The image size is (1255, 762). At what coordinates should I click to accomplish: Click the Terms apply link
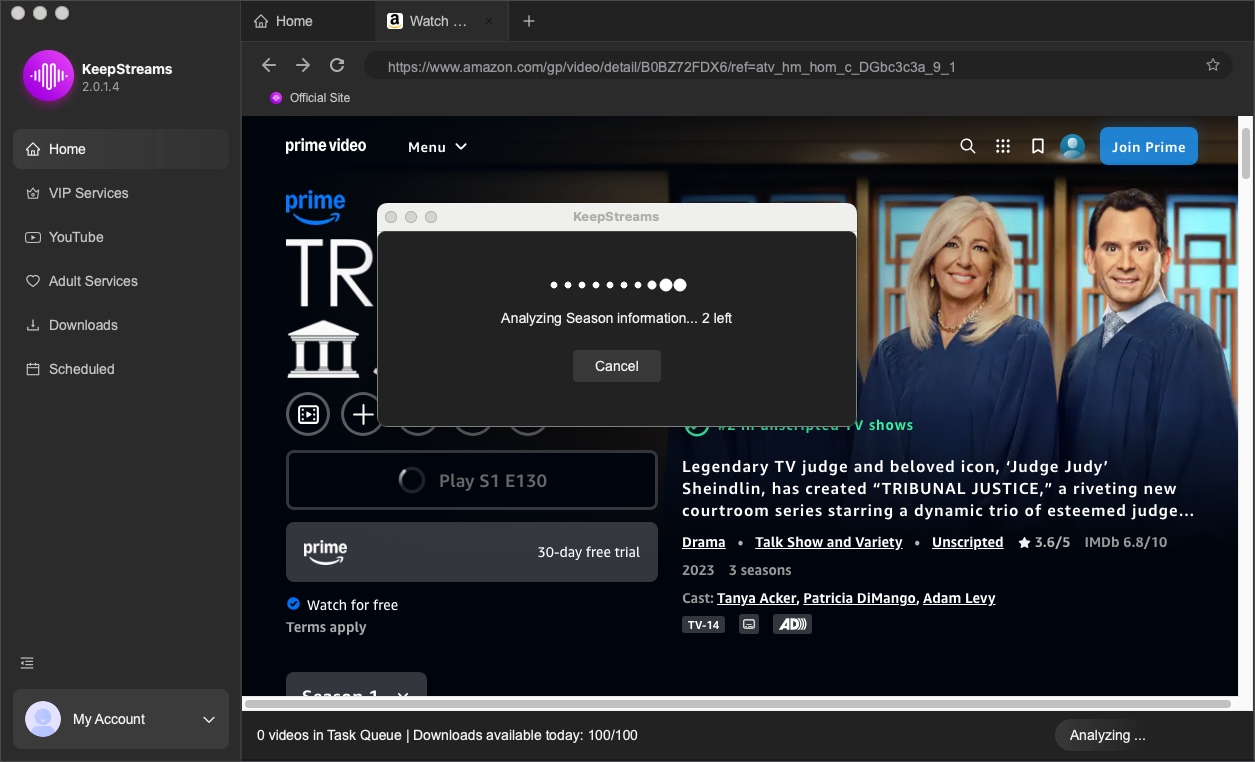[326, 627]
